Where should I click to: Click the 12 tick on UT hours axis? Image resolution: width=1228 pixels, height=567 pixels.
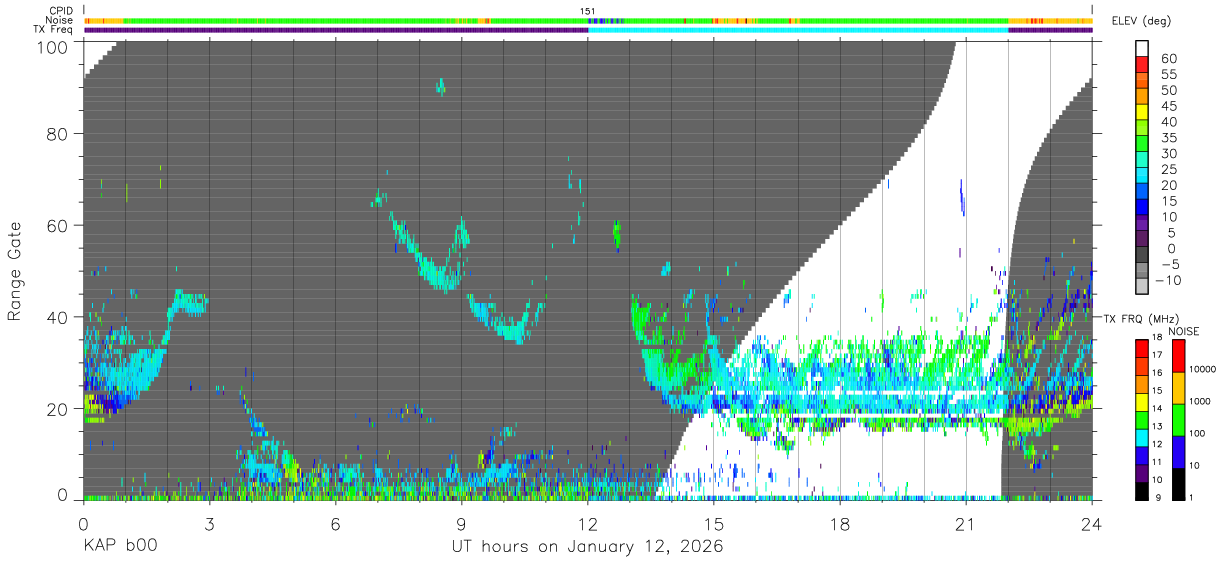pyautogui.click(x=588, y=523)
